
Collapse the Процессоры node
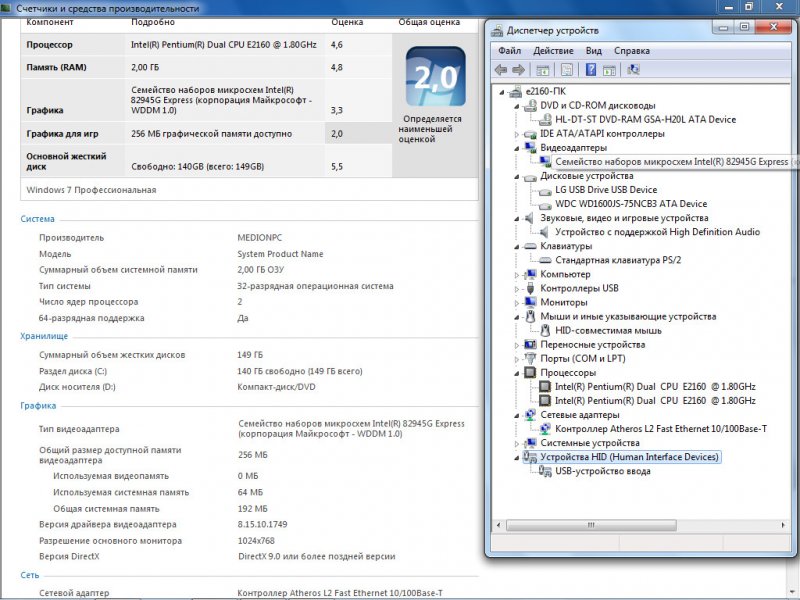[517, 372]
